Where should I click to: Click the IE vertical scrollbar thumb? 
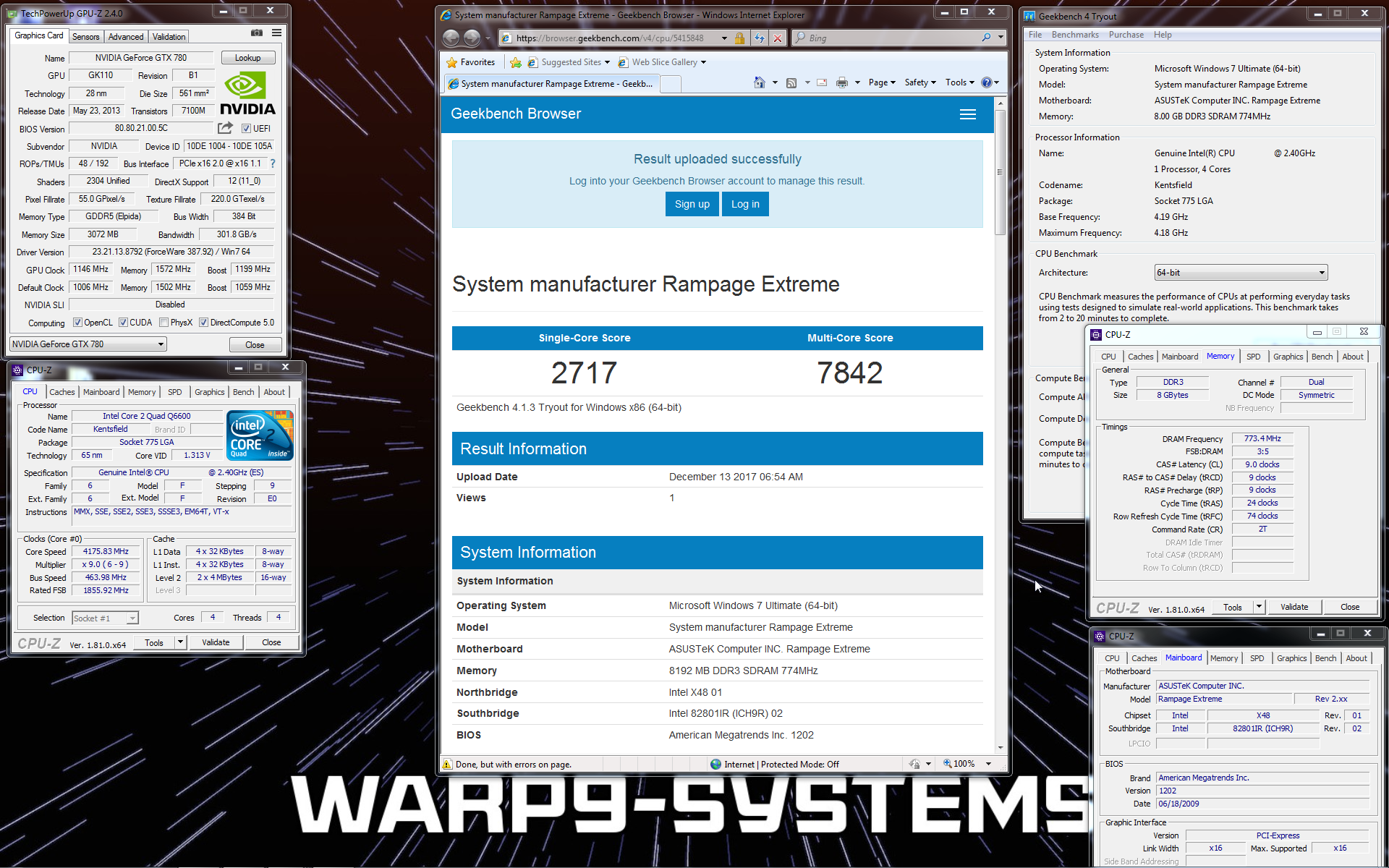click(1001, 172)
